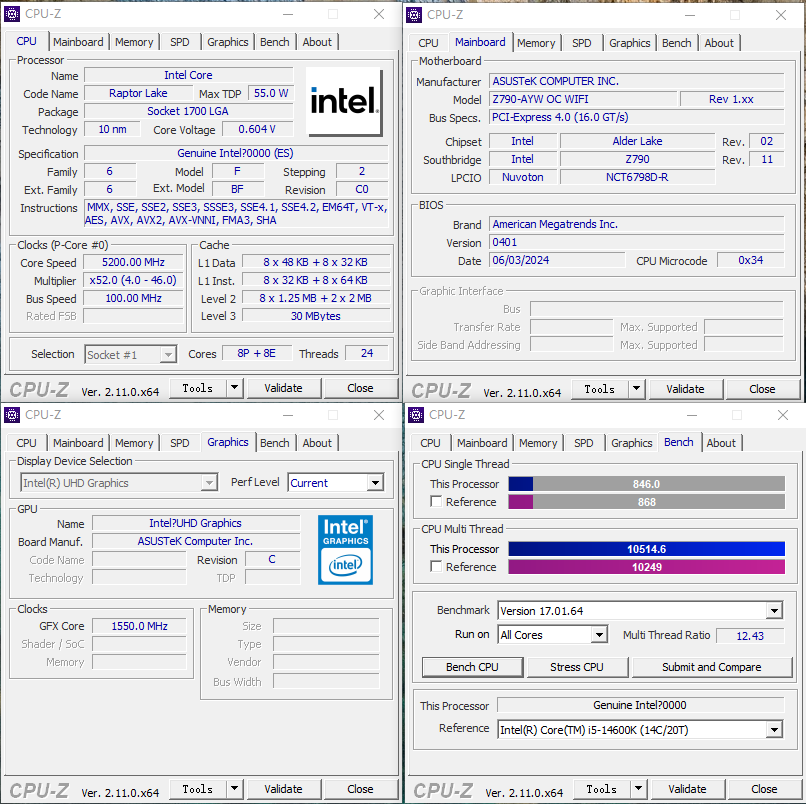Start the Stress CPU test
The image size is (806, 804).
(577, 667)
